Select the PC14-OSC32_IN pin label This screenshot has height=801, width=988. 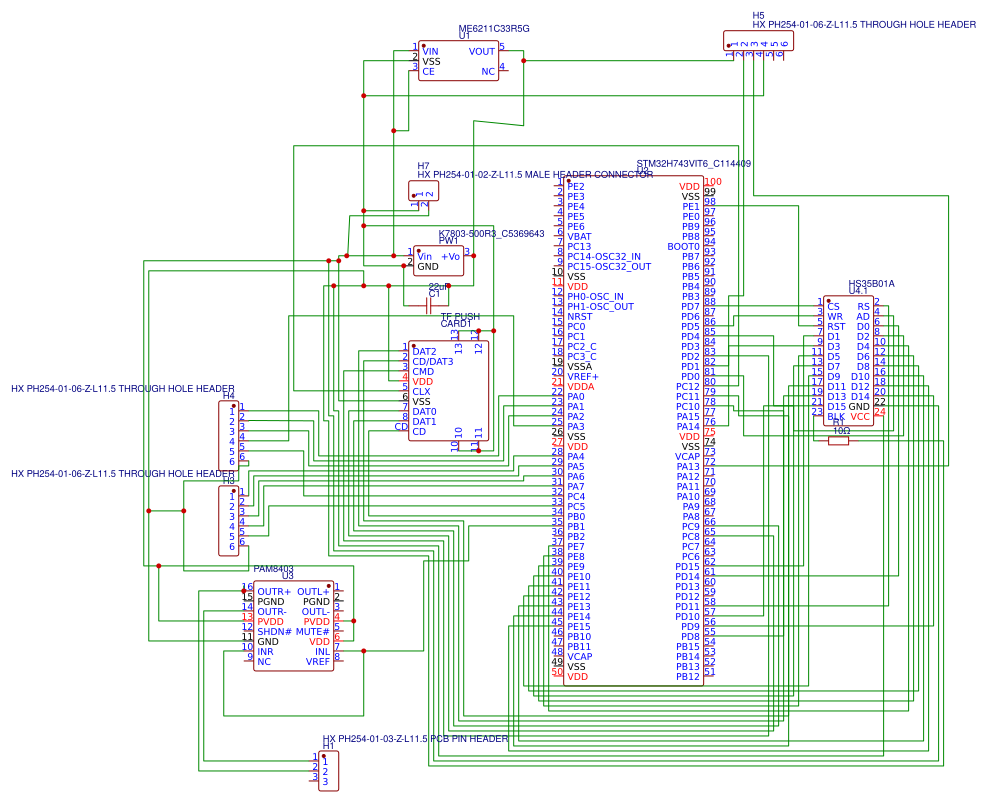pyautogui.click(x=604, y=256)
